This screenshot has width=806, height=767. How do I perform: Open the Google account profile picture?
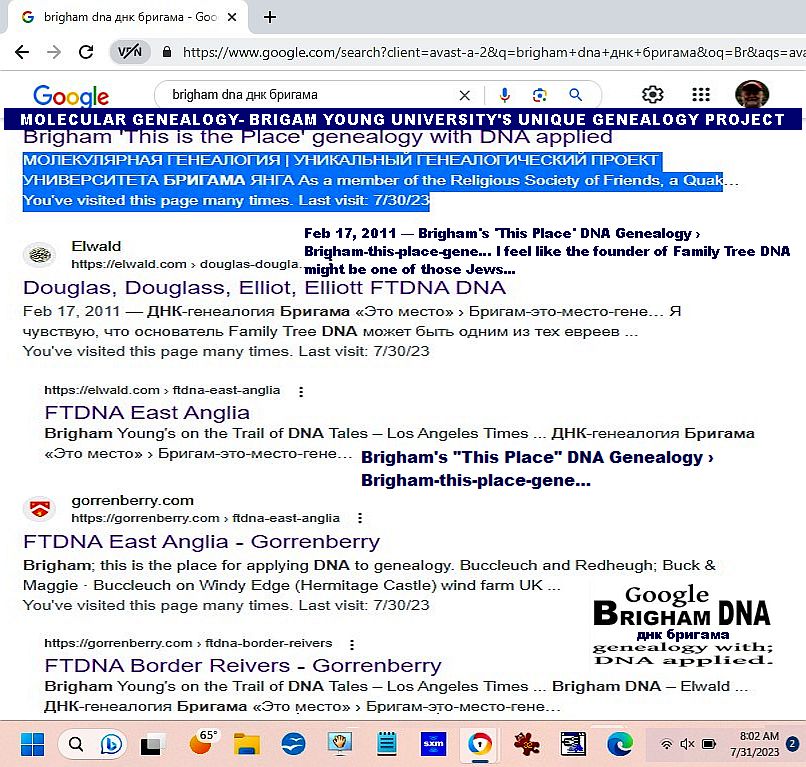[x=752, y=94]
